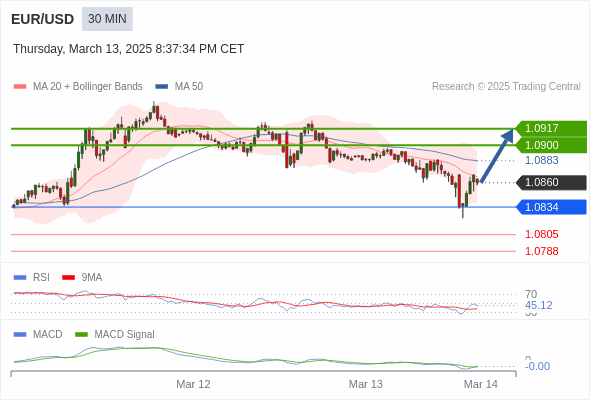Click the Mar 13 date axis label
The image size is (590, 400).
pyautogui.click(x=366, y=384)
